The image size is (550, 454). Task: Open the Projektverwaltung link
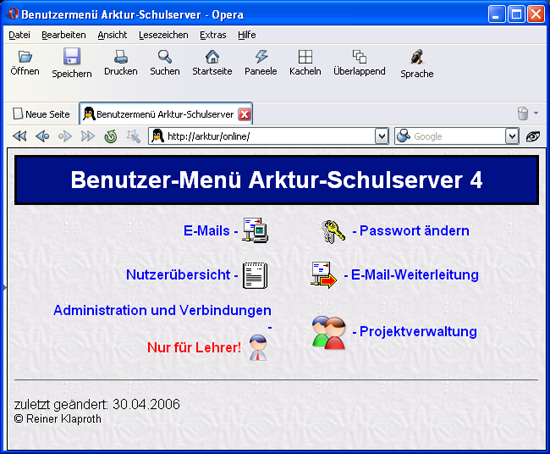(x=418, y=332)
